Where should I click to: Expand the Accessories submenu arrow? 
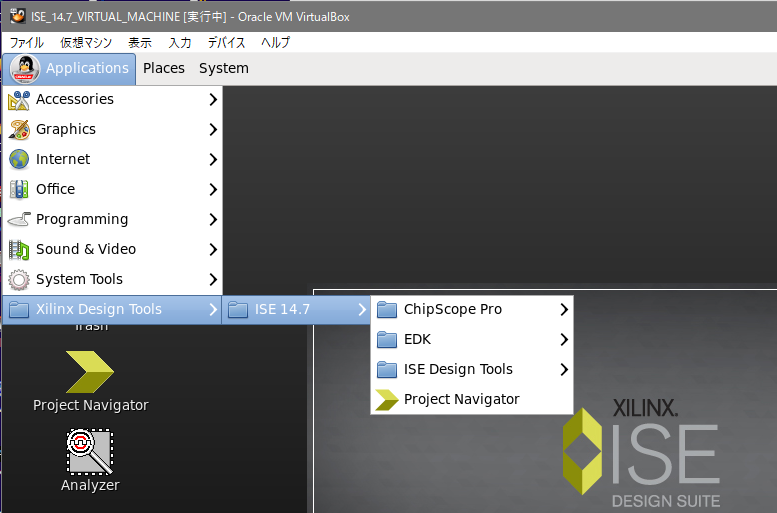coord(213,100)
